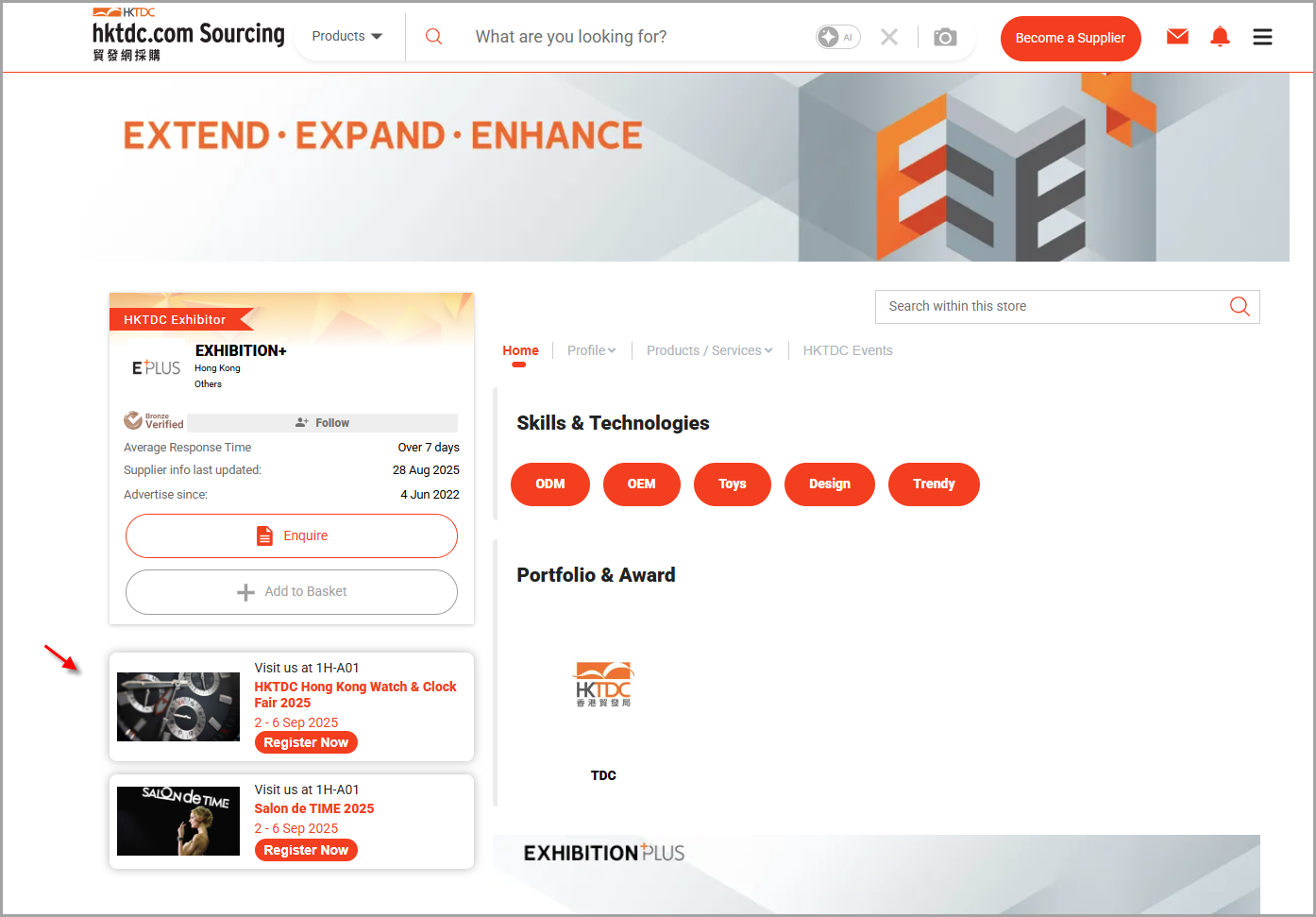
Task: Select the Home tab
Action: [520, 350]
